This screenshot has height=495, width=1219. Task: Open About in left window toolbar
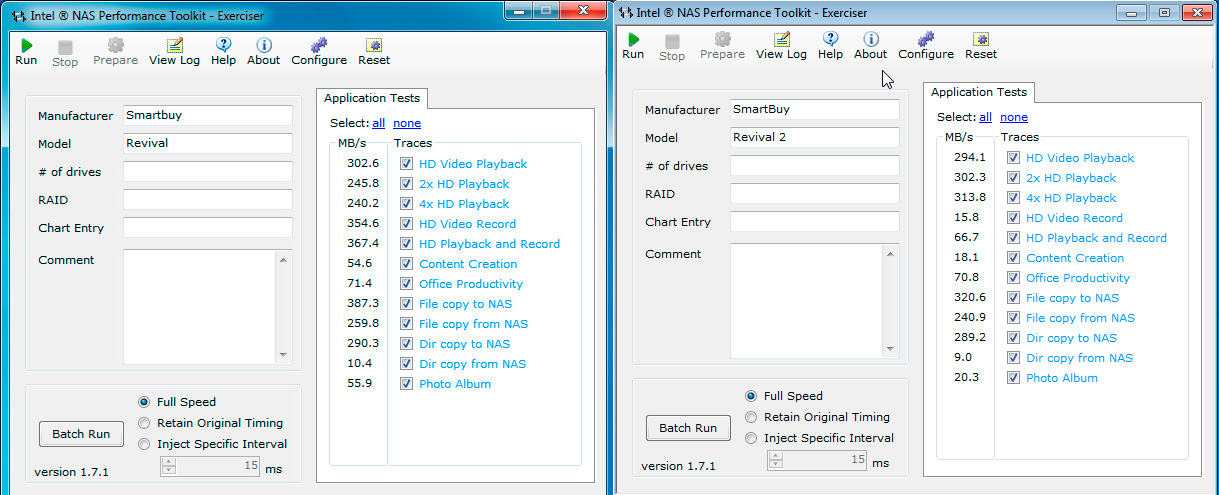coord(264,52)
